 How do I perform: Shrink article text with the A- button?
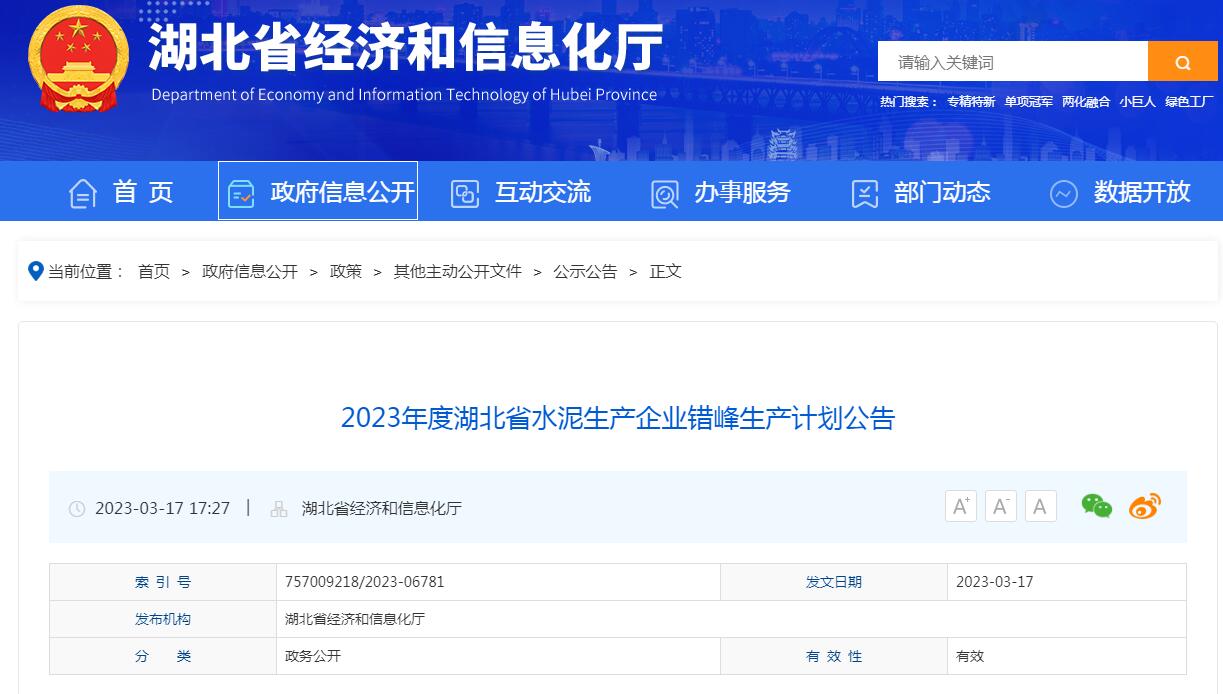click(x=1000, y=506)
